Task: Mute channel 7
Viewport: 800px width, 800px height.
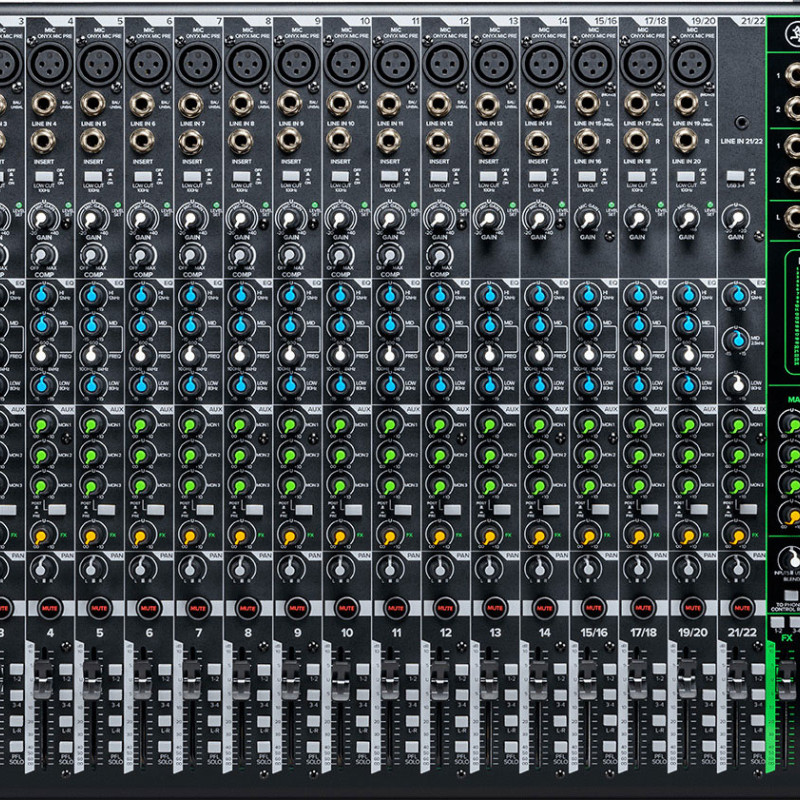Action: [198, 608]
